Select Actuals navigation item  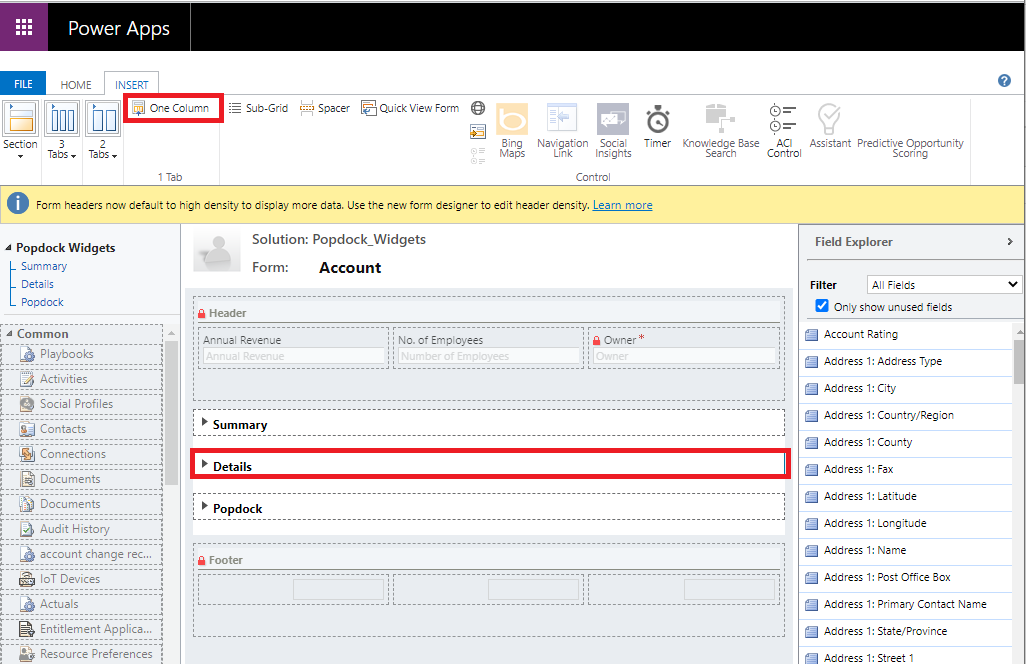click(x=82, y=604)
